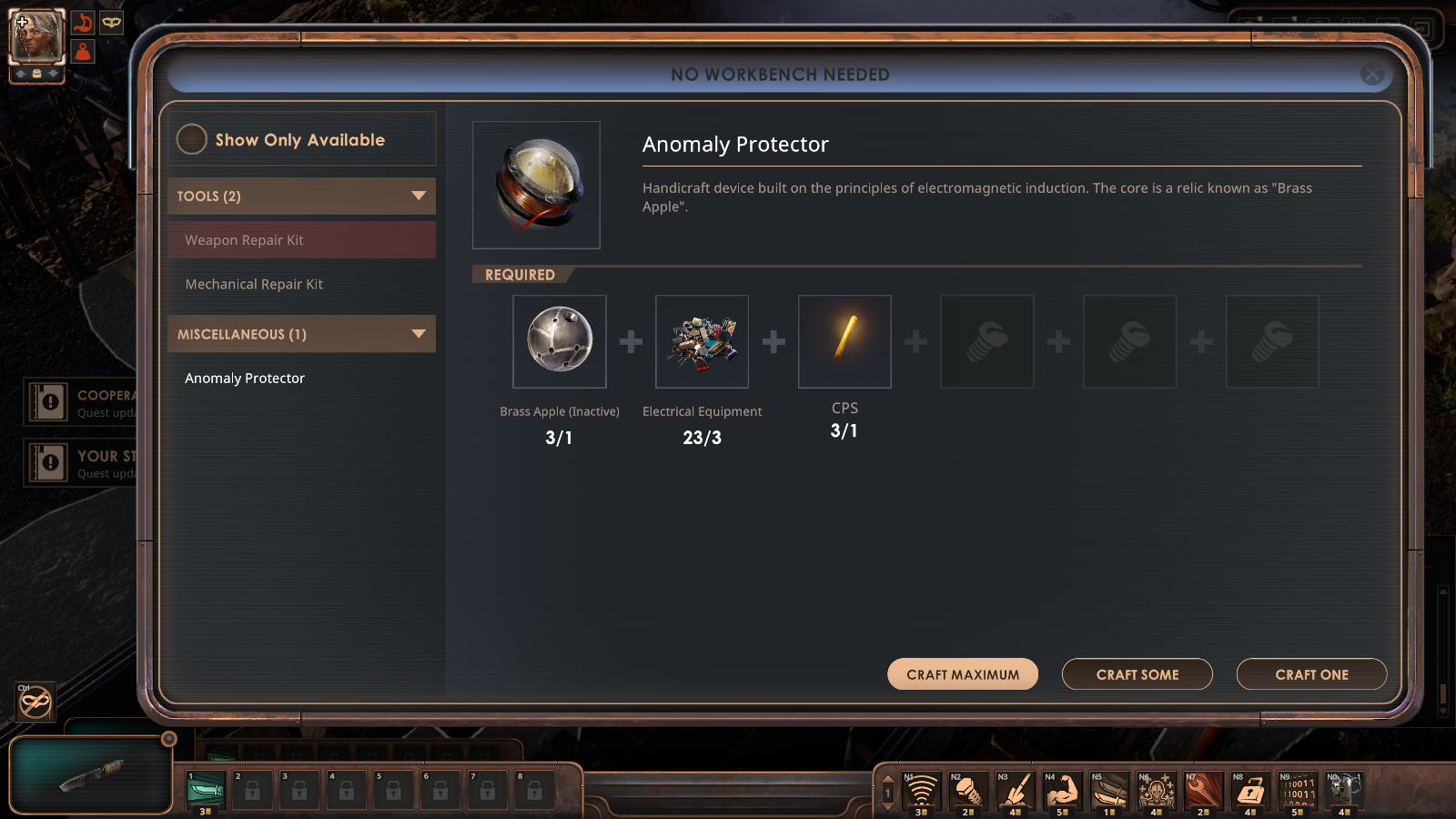Click the Brass Apple (Inactive) ingredient slot

coord(560,341)
